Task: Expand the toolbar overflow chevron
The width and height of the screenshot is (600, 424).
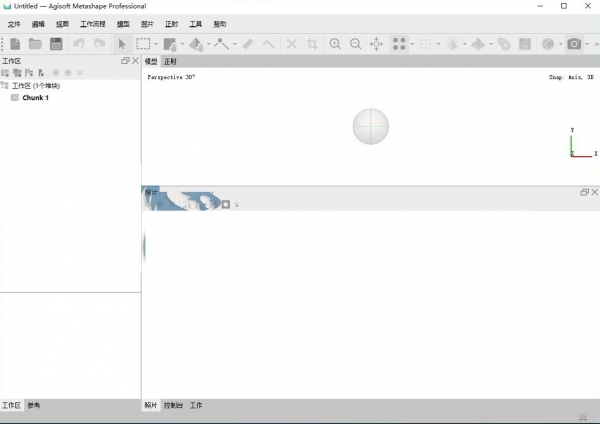Action: click(x=596, y=44)
